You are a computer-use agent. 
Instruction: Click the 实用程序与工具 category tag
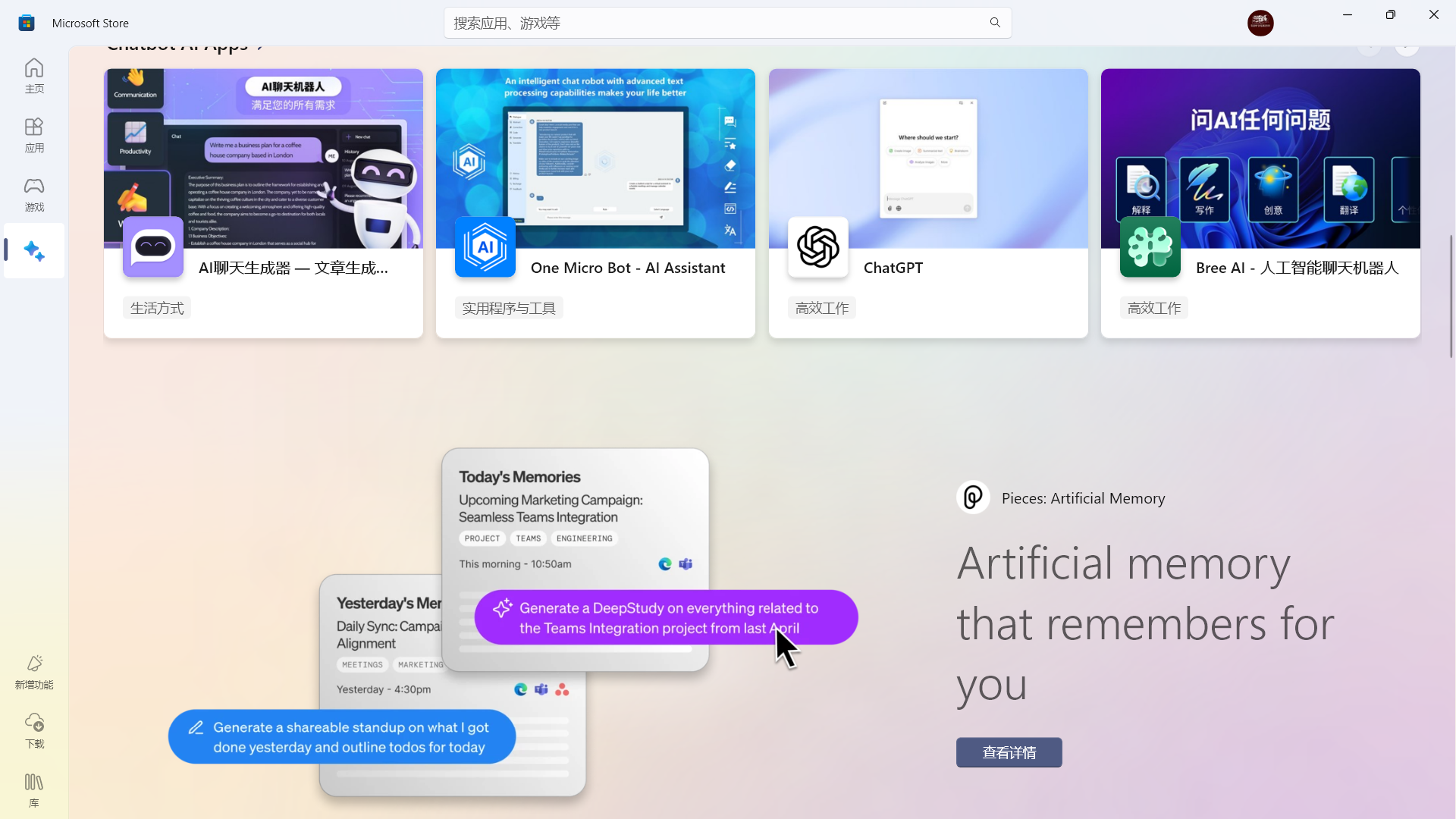pyautogui.click(x=509, y=308)
